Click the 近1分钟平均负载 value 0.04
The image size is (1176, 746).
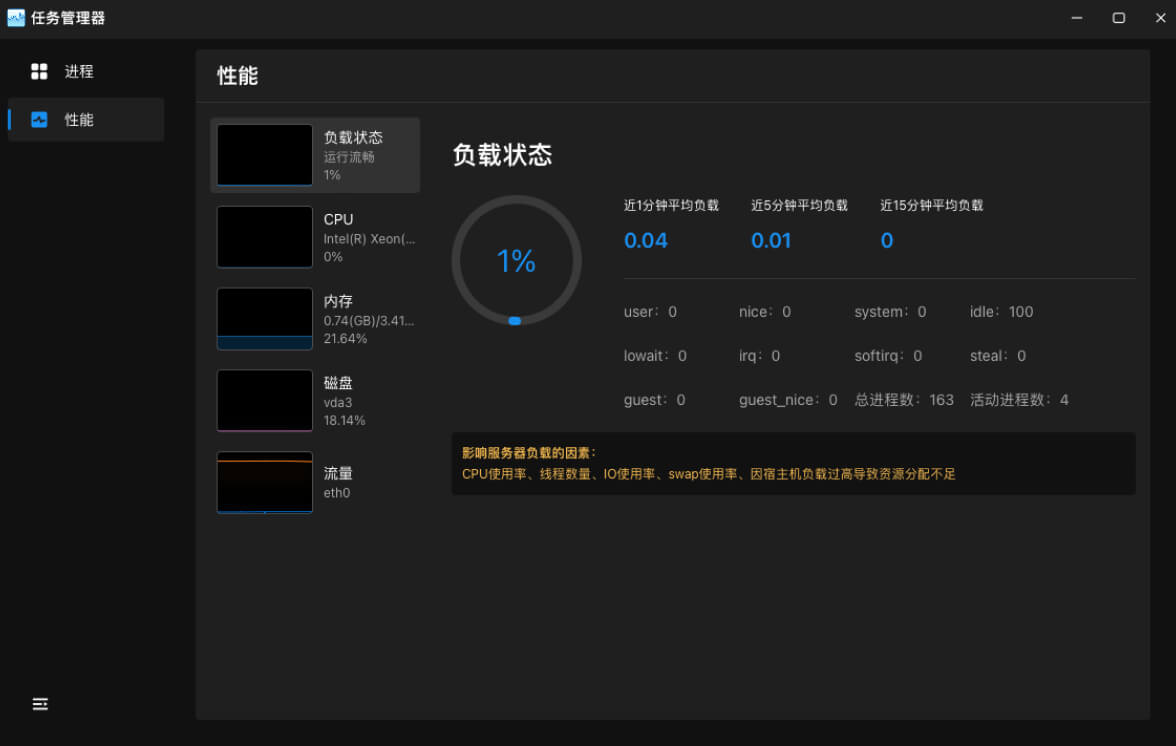click(646, 241)
